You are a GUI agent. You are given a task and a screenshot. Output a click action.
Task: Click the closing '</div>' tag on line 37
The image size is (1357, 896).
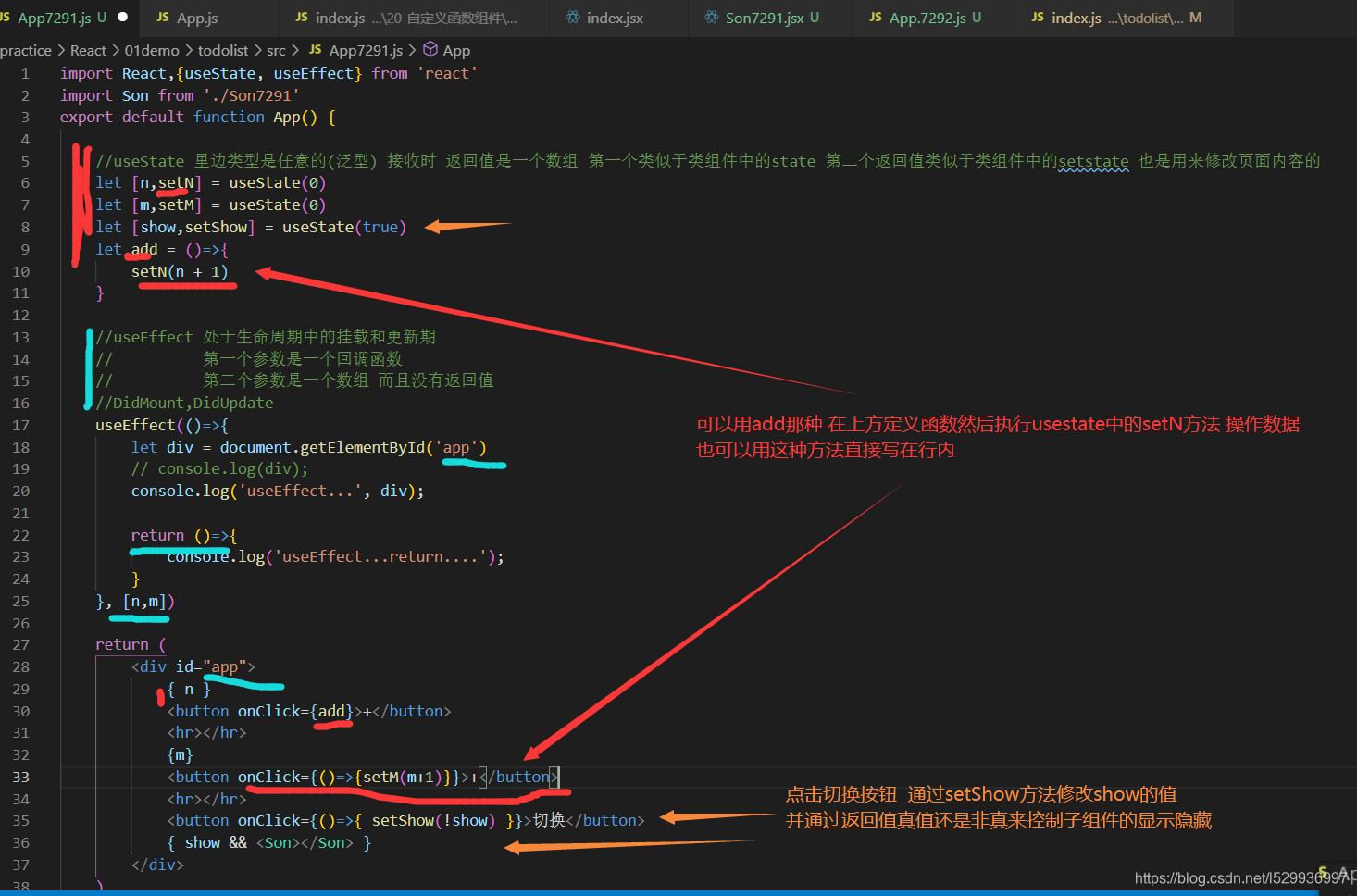[157, 865]
